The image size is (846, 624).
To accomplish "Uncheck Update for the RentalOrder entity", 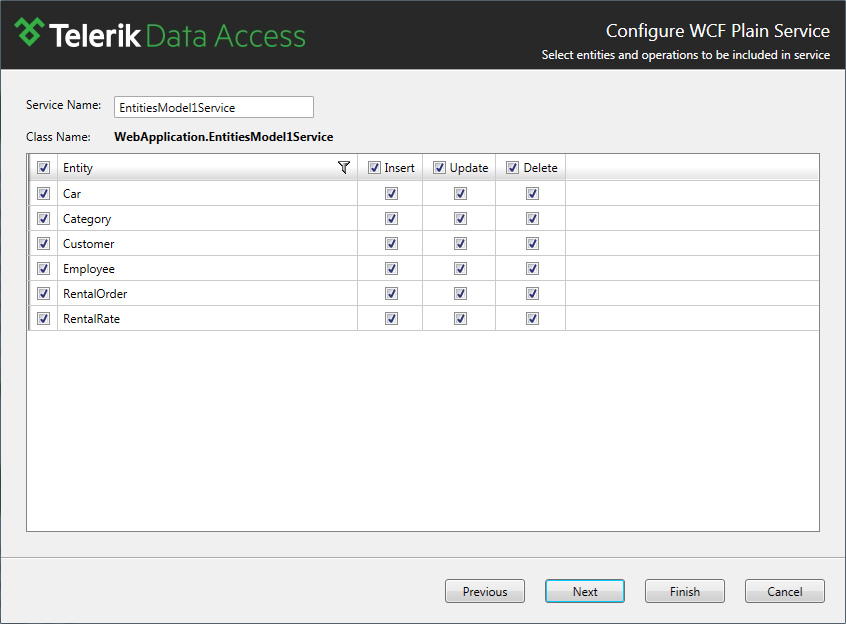I will coord(460,293).
